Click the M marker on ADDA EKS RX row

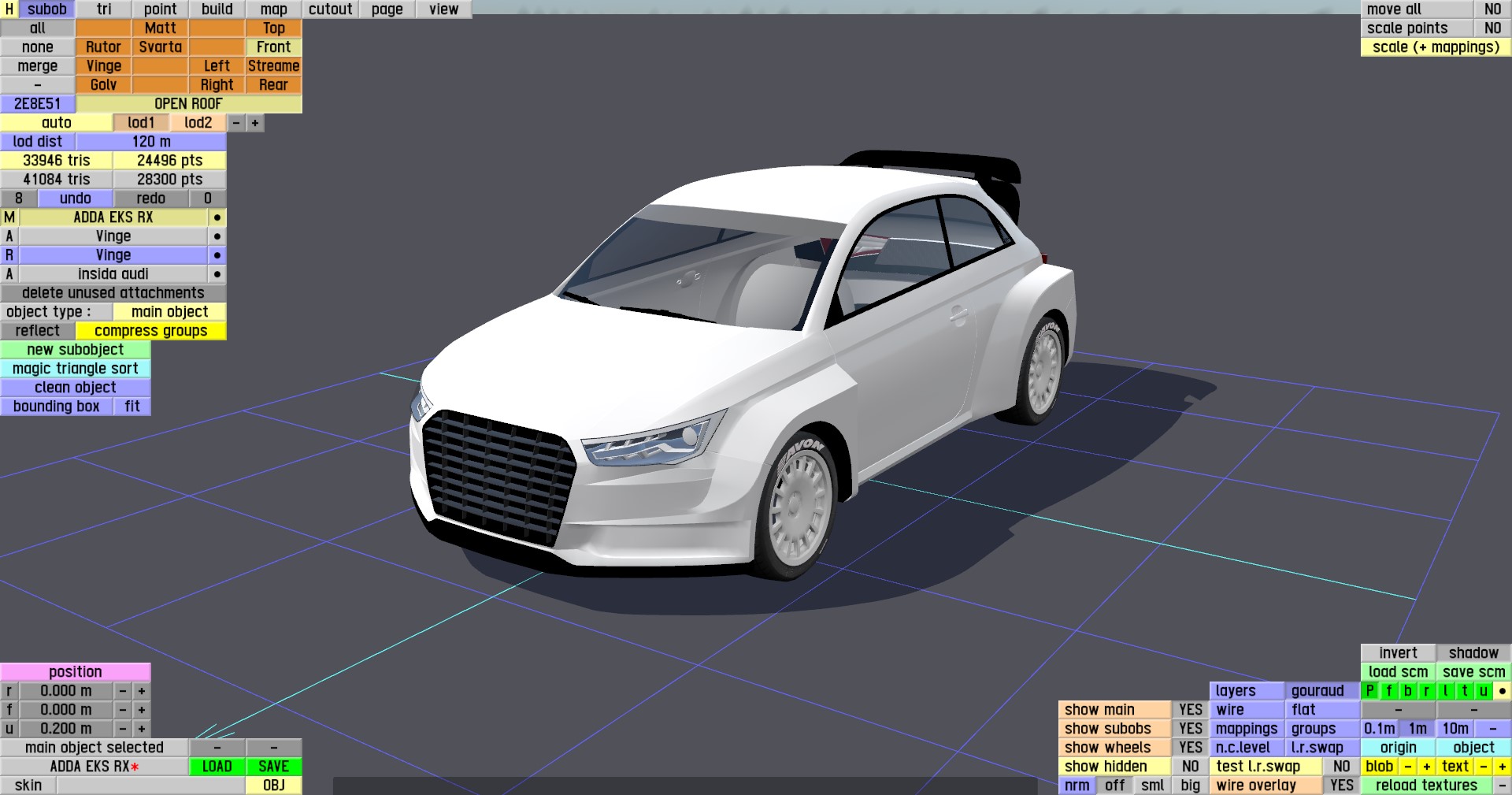[9, 217]
